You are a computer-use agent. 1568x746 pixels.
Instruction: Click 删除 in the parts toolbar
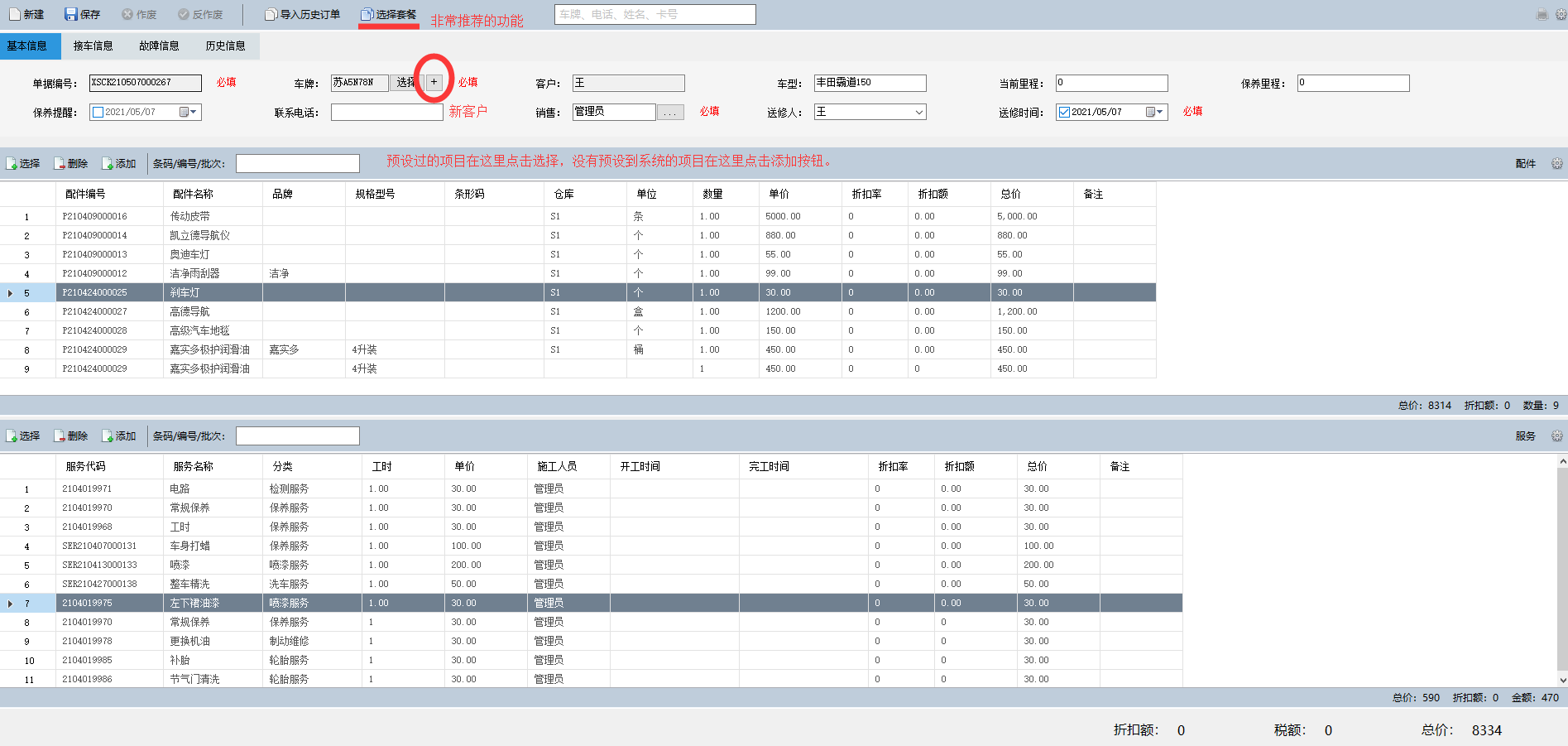[71, 163]
